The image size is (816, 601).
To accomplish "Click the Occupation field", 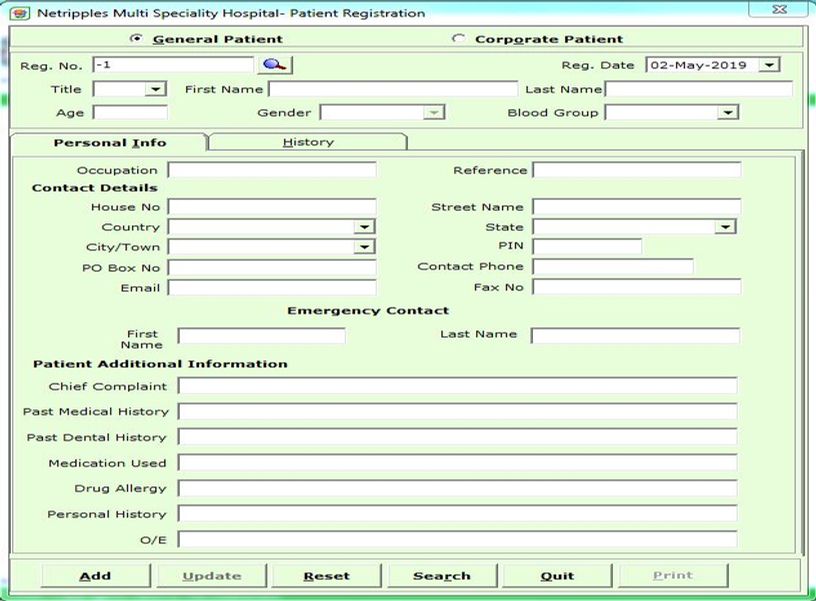I will (272, 170).
